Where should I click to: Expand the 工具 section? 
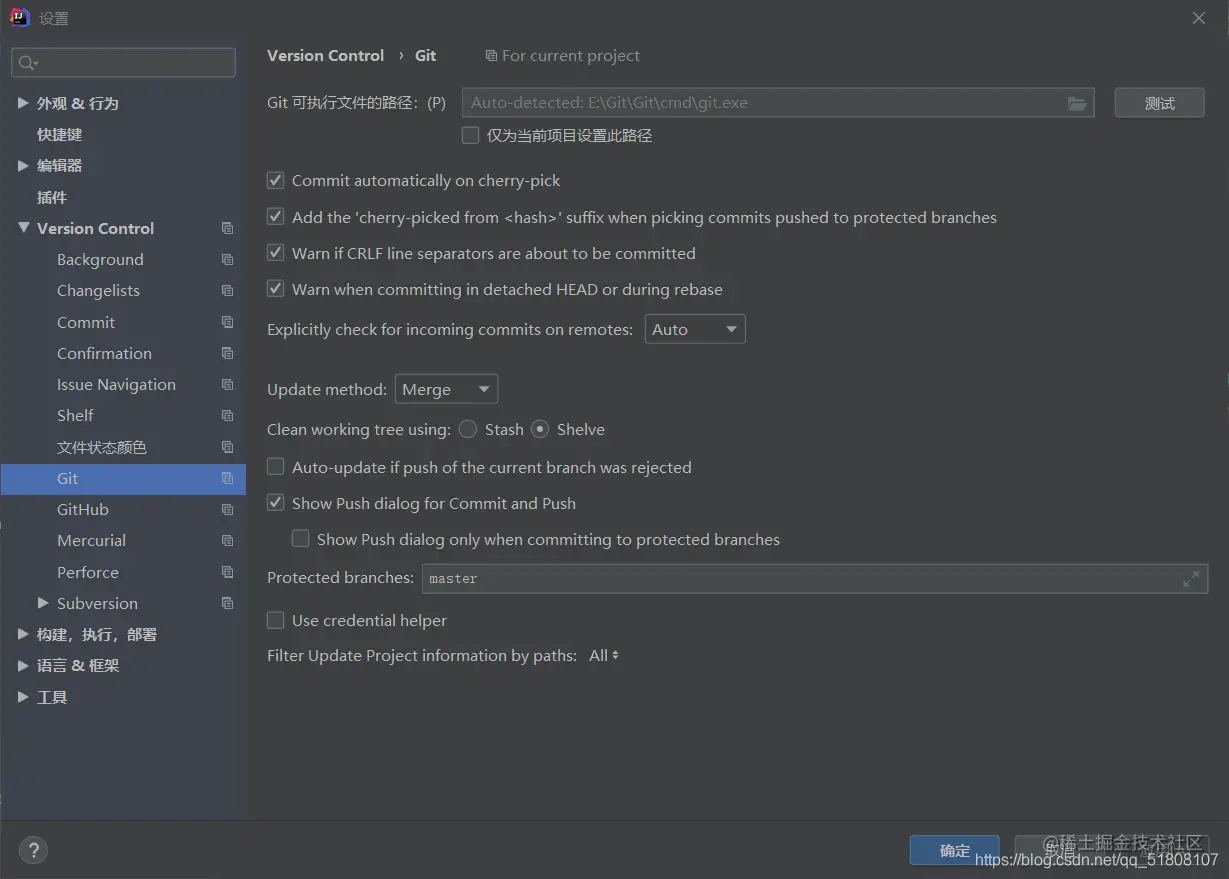pos(23,697)
